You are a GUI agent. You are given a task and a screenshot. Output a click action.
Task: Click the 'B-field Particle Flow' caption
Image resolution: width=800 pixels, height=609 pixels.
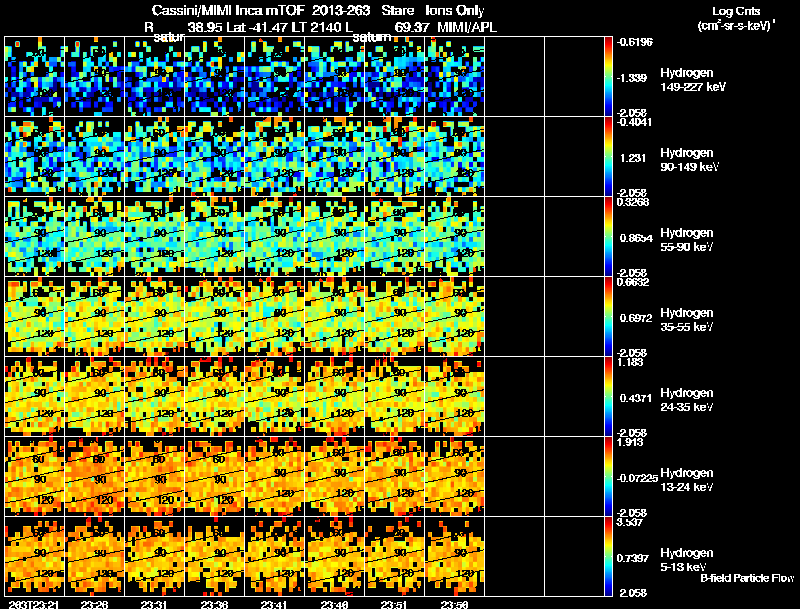[x=747, y=578]
